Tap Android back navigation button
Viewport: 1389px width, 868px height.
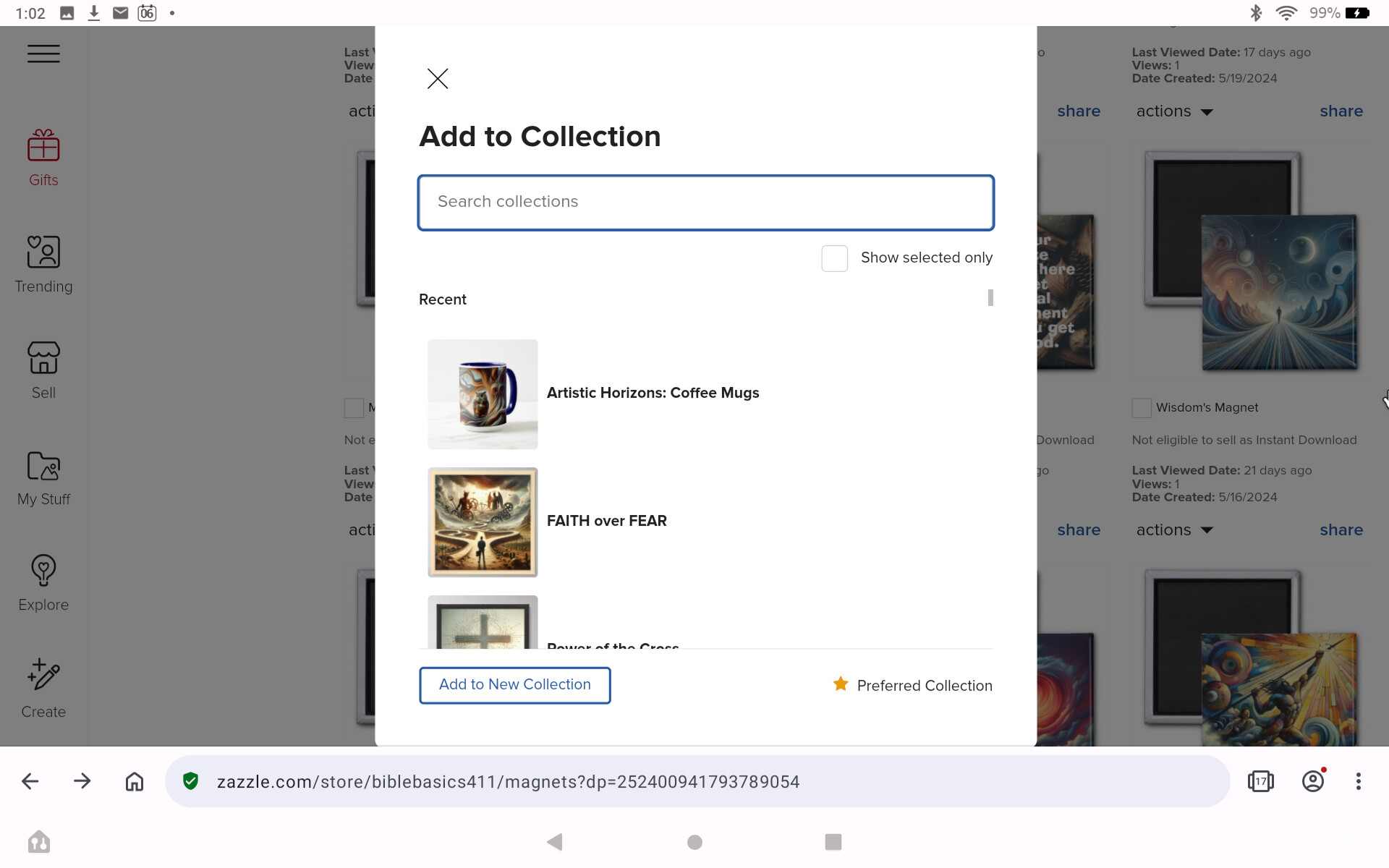tap(555, 842)
